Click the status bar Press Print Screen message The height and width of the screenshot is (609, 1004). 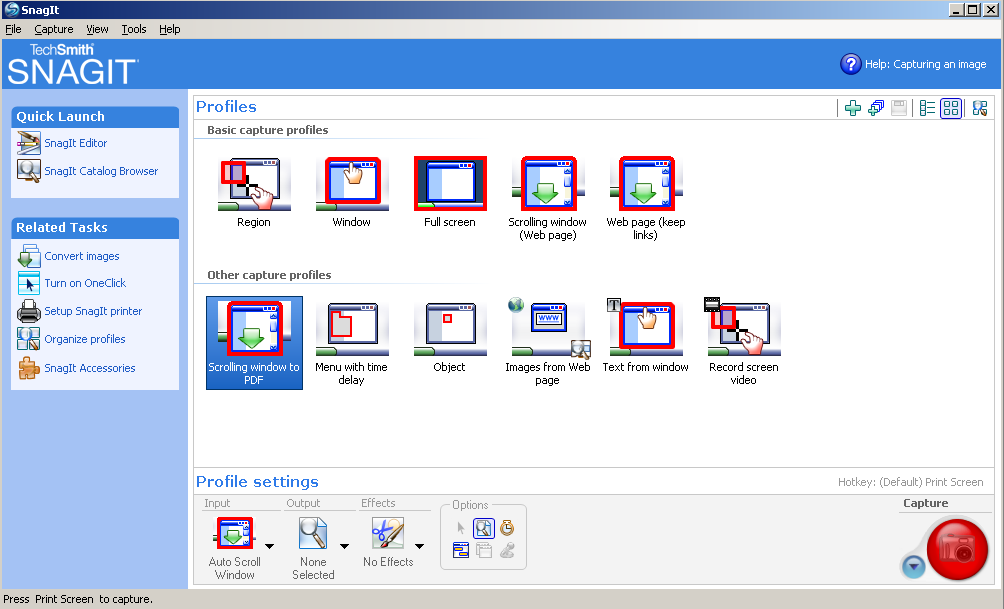click(x=77, y=599)
